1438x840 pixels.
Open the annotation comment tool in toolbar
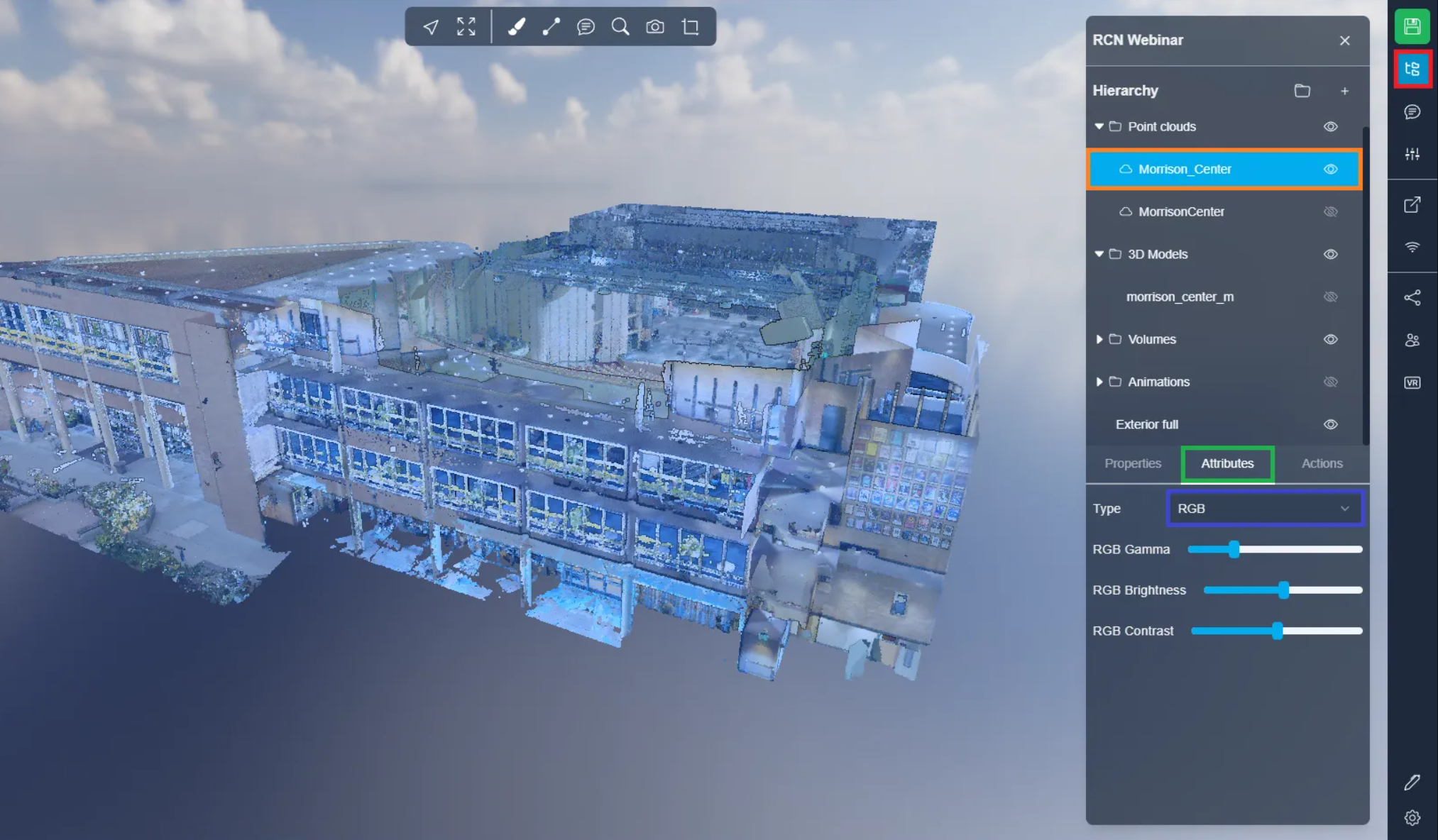pyautogui.click(x=586, y=27)
